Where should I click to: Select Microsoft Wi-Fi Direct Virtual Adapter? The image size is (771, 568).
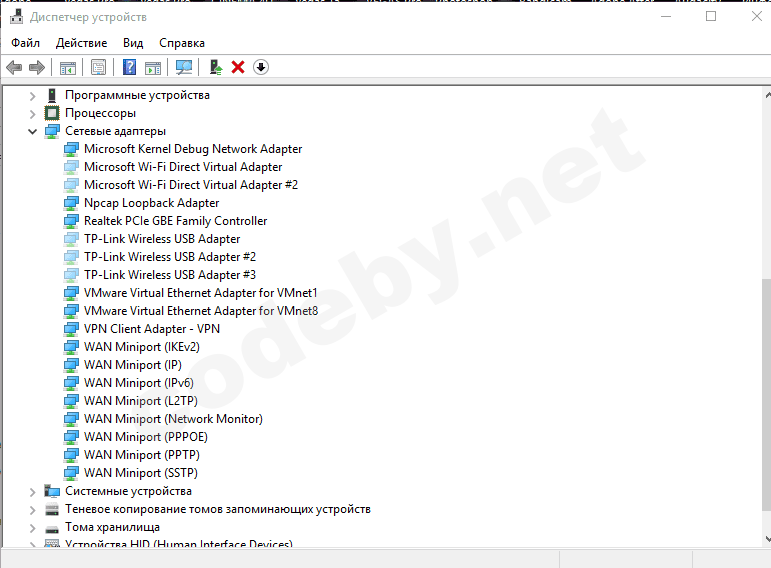pos(183,167)
